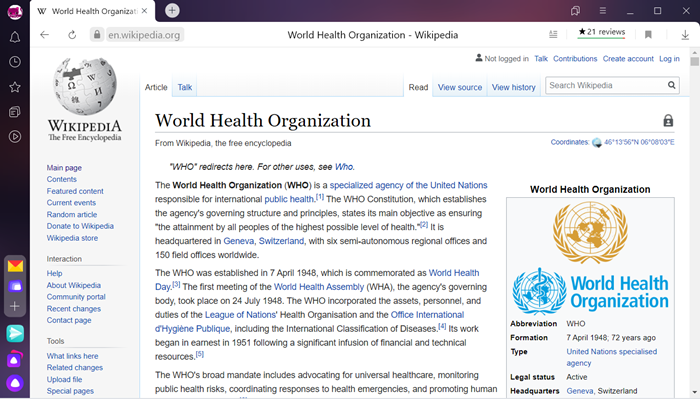Viewport: 700px width, 399px height.
Task: Toggle bookmark for this page
Action: 648,35
